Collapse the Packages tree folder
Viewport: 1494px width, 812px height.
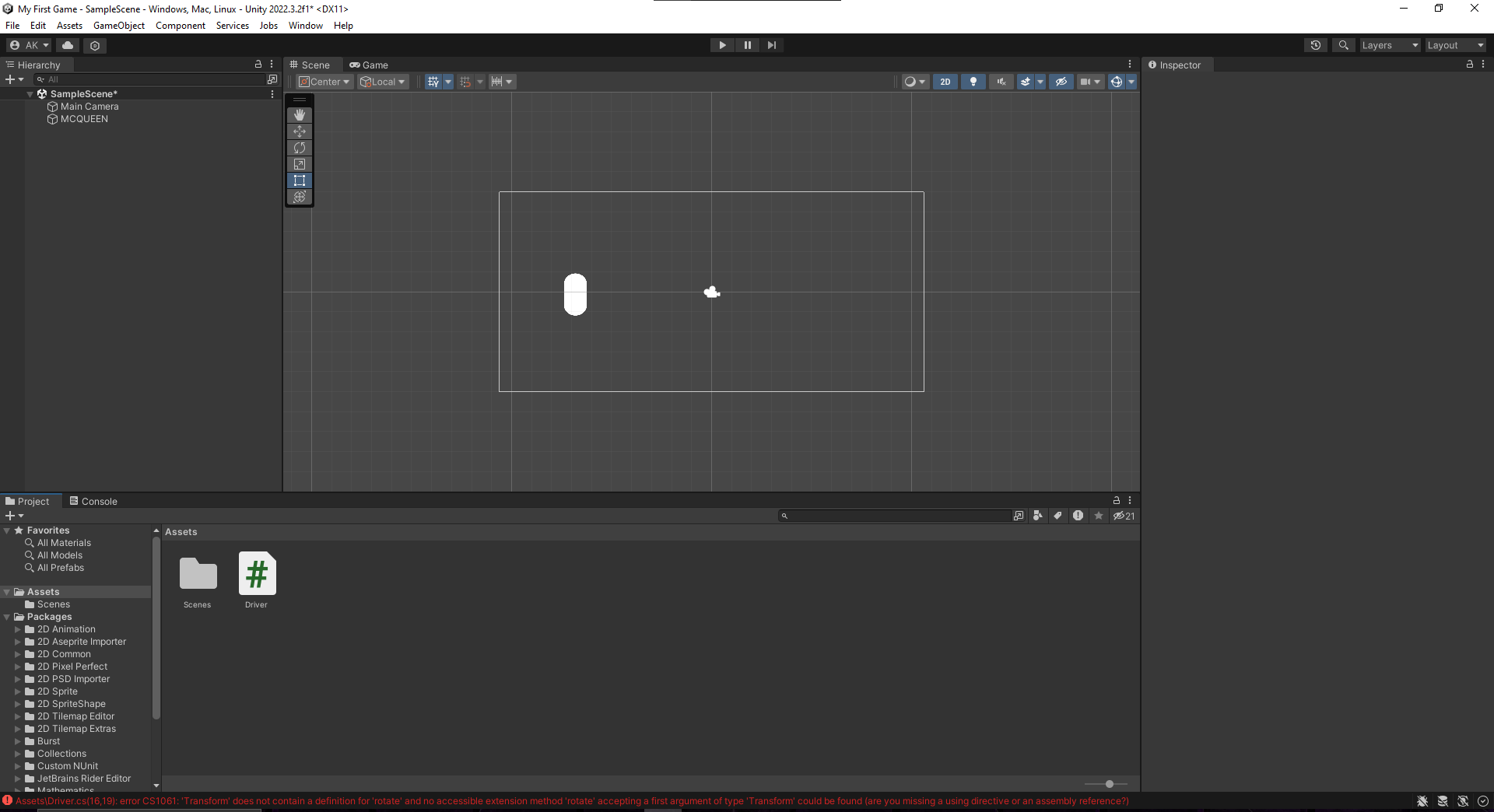coord(7,617)
